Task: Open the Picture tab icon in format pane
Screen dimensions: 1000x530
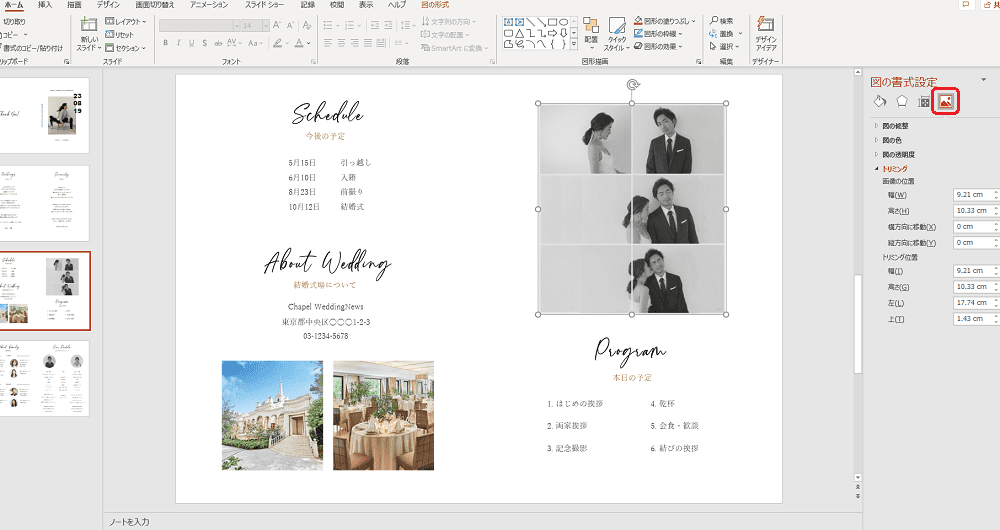Action: (946, 100)
